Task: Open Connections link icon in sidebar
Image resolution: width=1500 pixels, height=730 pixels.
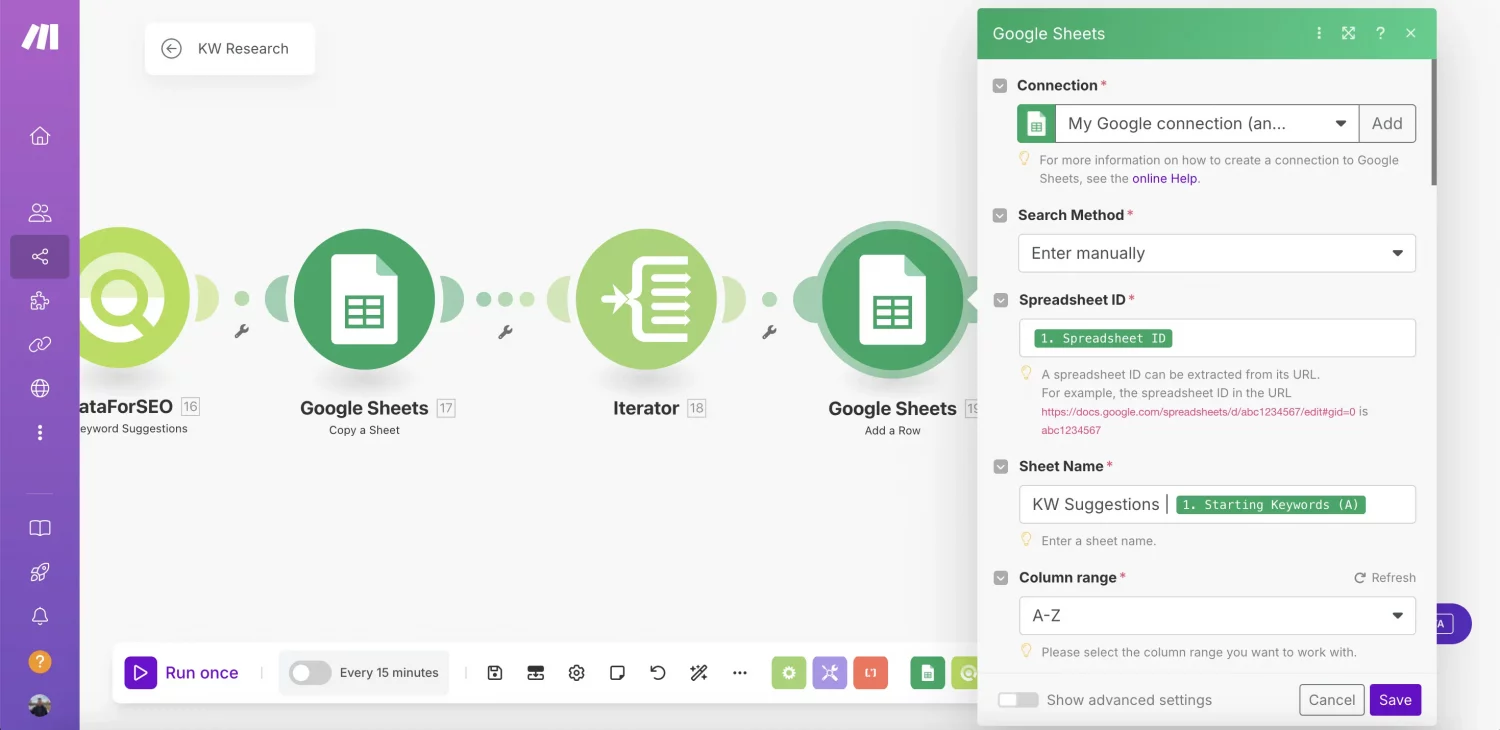Action: [40, 345]
